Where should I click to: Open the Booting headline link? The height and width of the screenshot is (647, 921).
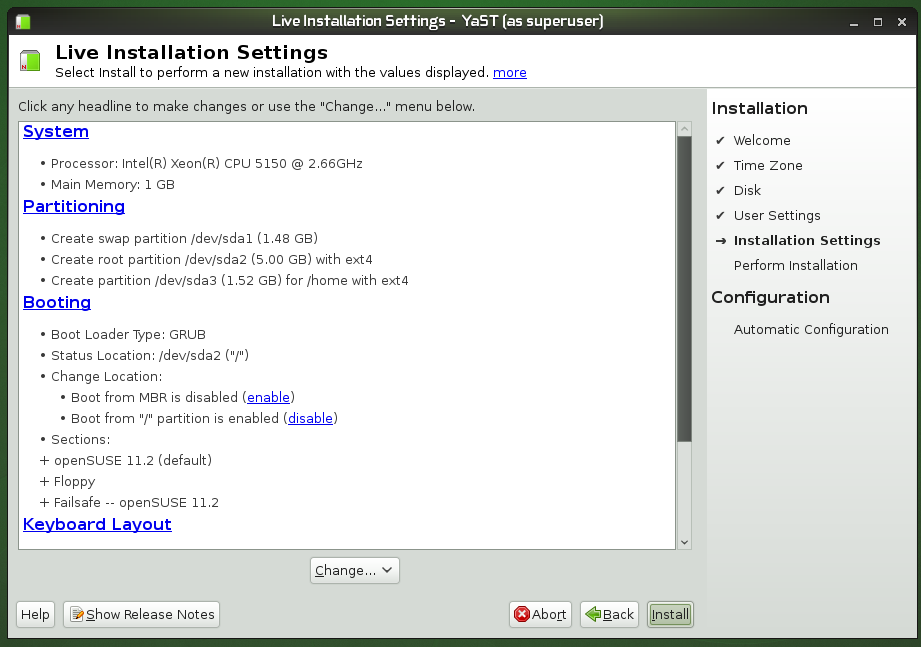(x=57, y=302)
